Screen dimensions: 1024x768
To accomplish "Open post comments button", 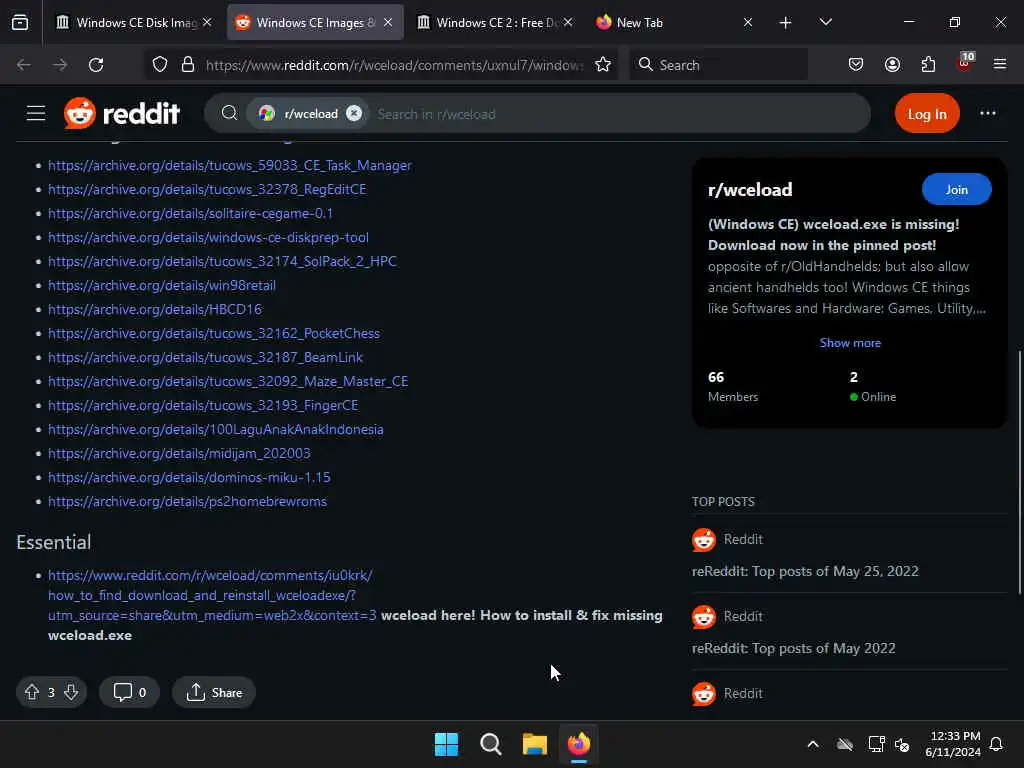I will pos(129,692).
